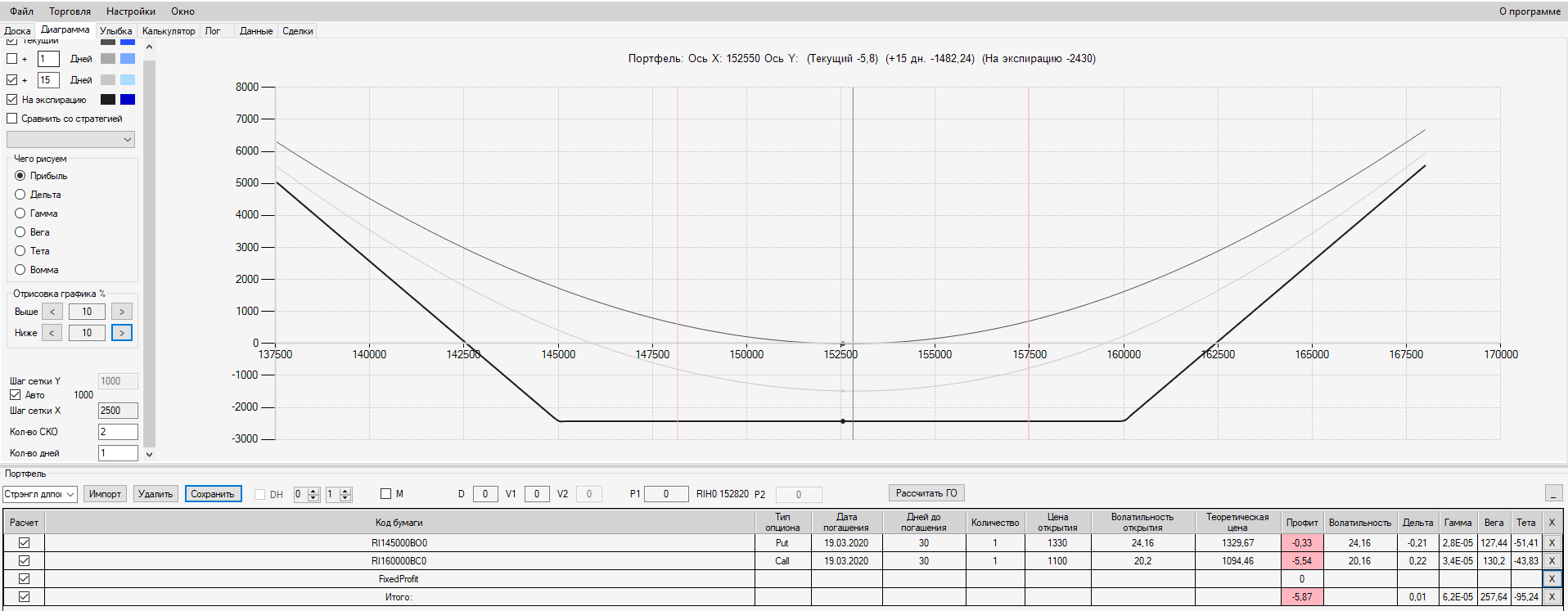Click the D value input field
Viewport: 1568px width, 611px height.
pyautogui.click(x=485, y=494)
